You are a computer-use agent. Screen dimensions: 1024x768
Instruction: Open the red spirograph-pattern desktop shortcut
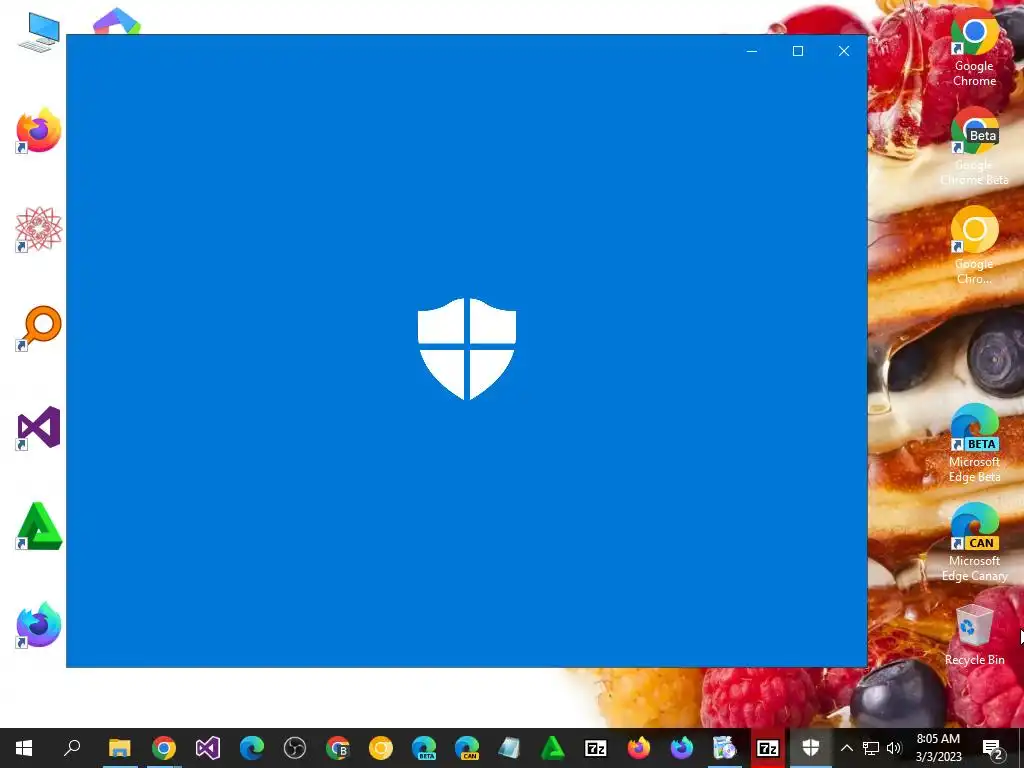[x=39, y=229]
